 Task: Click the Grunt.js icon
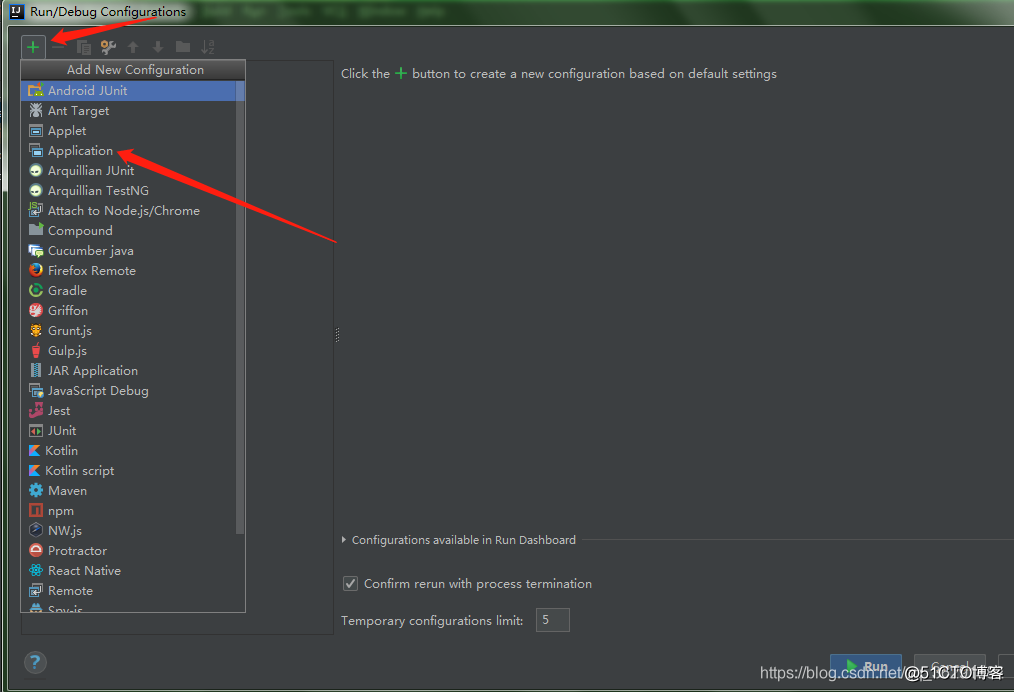click(x=36, y=330)
